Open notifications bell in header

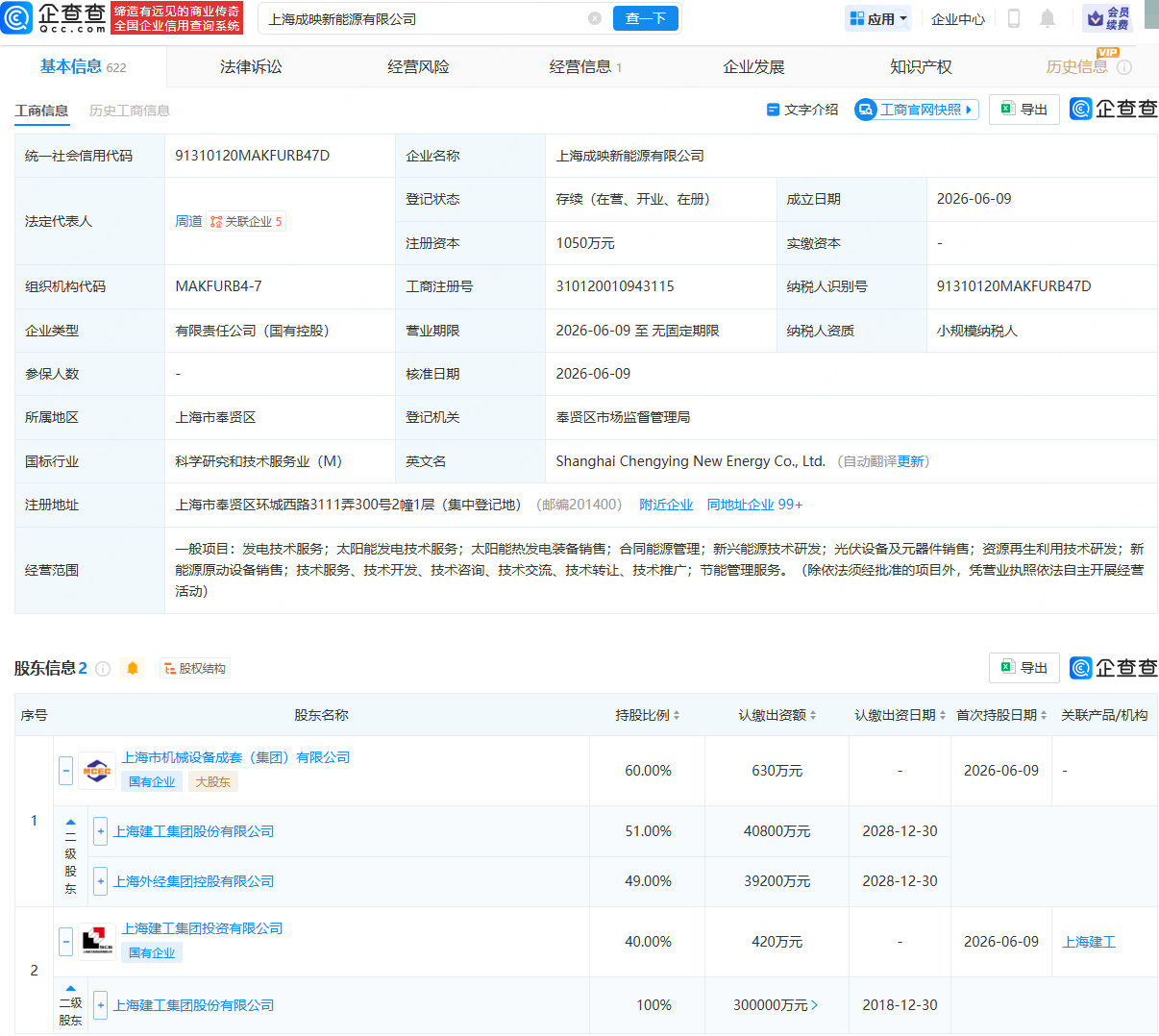click(1048, 18)
